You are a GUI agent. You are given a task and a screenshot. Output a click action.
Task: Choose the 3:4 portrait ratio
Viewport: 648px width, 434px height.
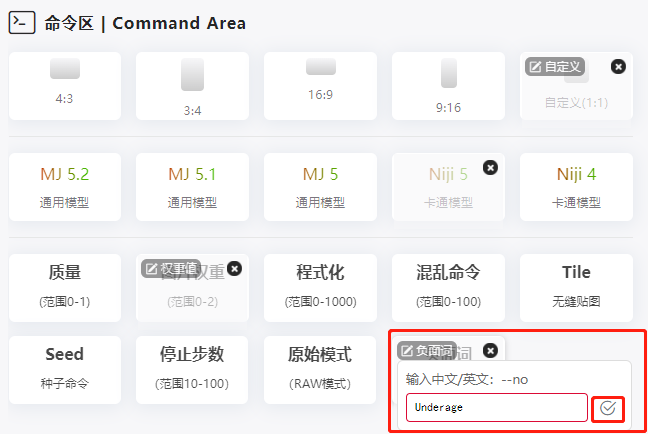pos(192,85)
